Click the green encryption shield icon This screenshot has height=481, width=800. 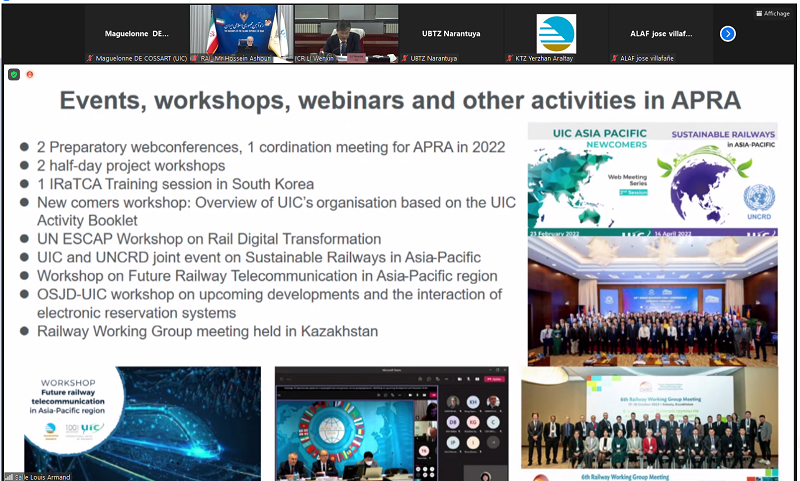[x=14, y=74]
